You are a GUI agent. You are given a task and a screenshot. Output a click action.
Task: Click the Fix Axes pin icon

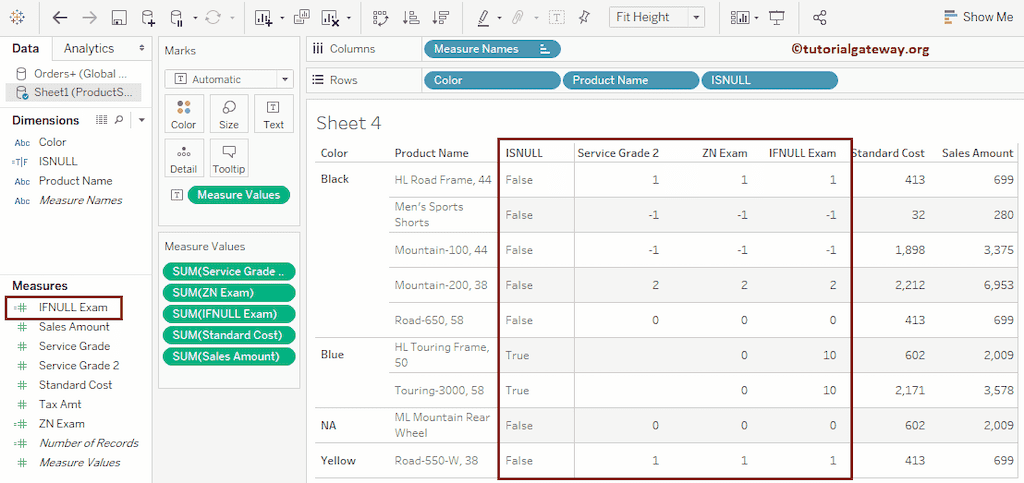(x=584, y=18)
